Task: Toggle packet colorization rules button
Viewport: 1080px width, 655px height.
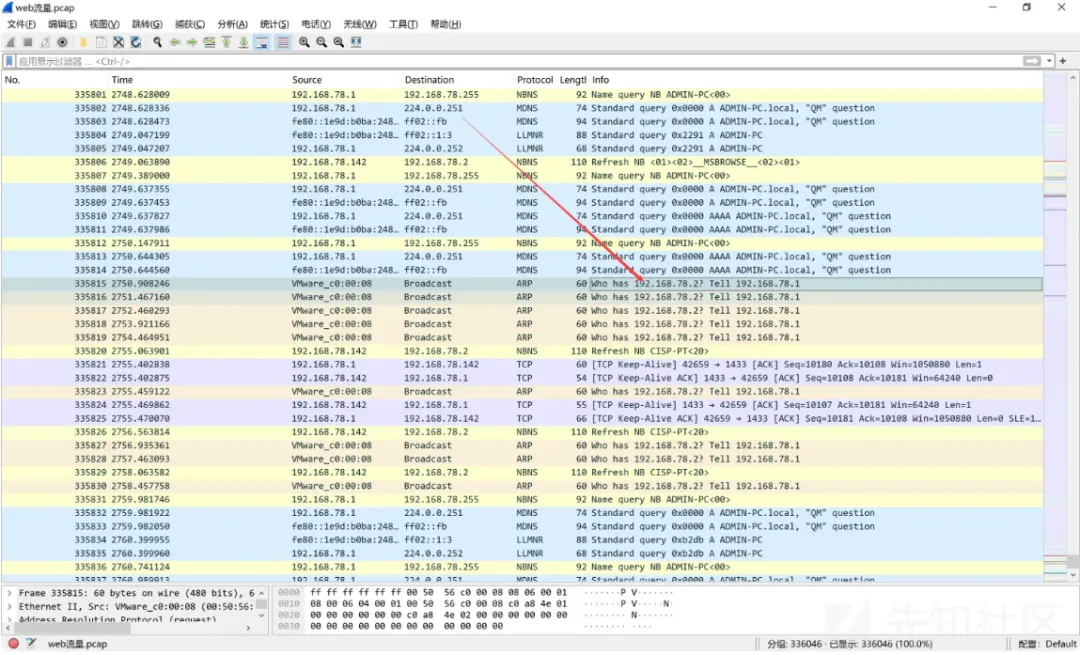Action: click(x=283, y=43)
